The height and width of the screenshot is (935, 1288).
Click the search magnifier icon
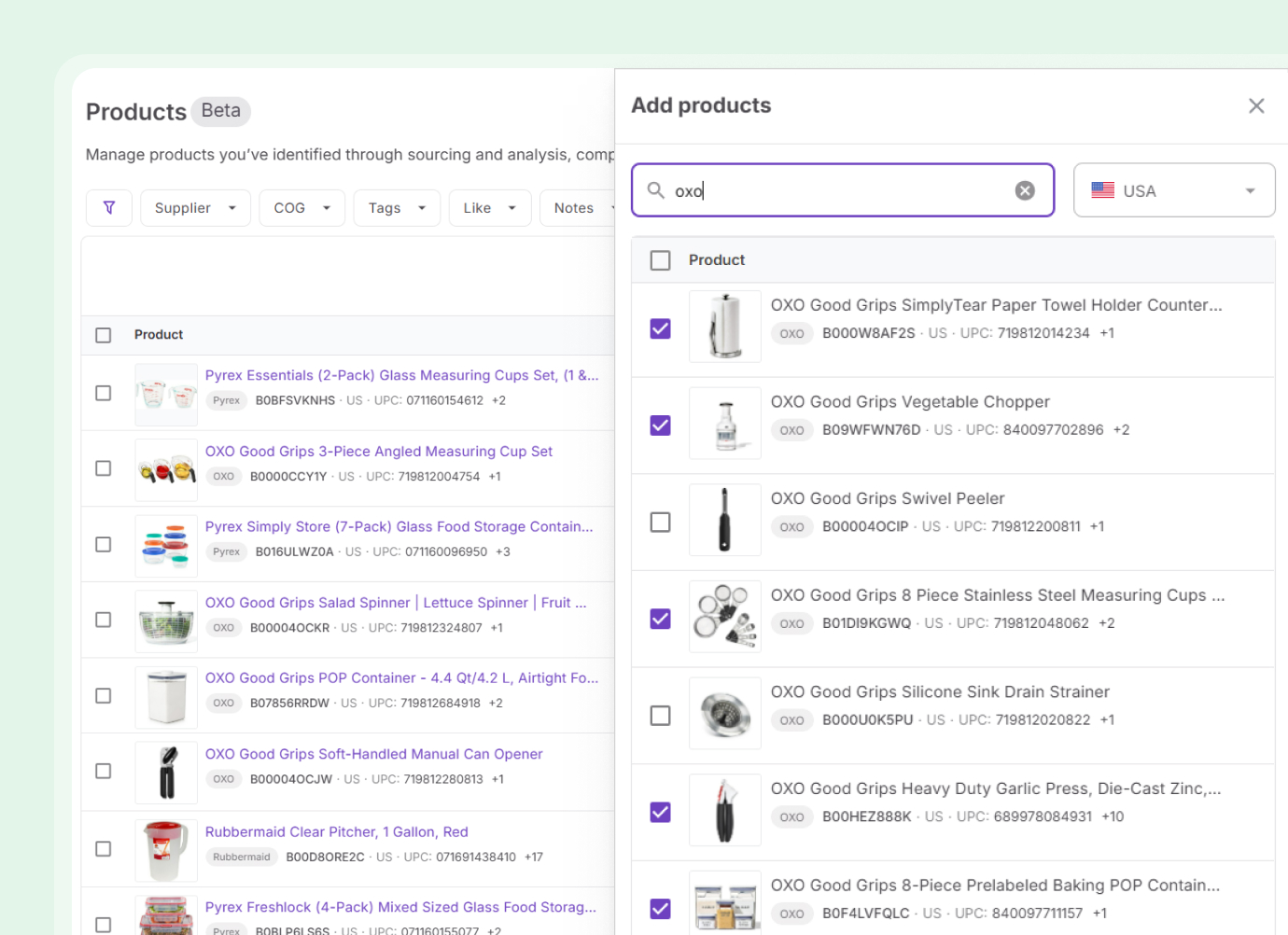coord(657,189)
